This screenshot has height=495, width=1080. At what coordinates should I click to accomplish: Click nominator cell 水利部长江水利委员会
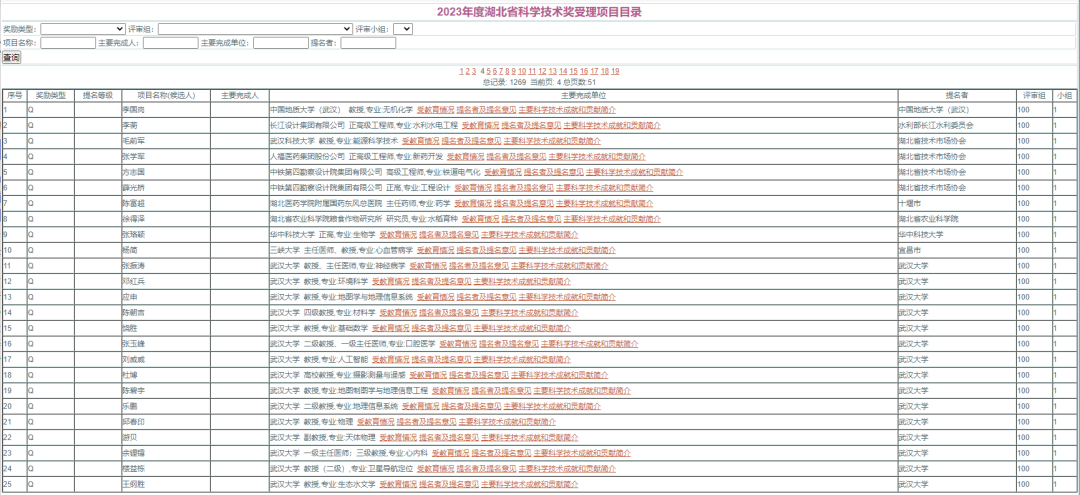click(936, 125)
